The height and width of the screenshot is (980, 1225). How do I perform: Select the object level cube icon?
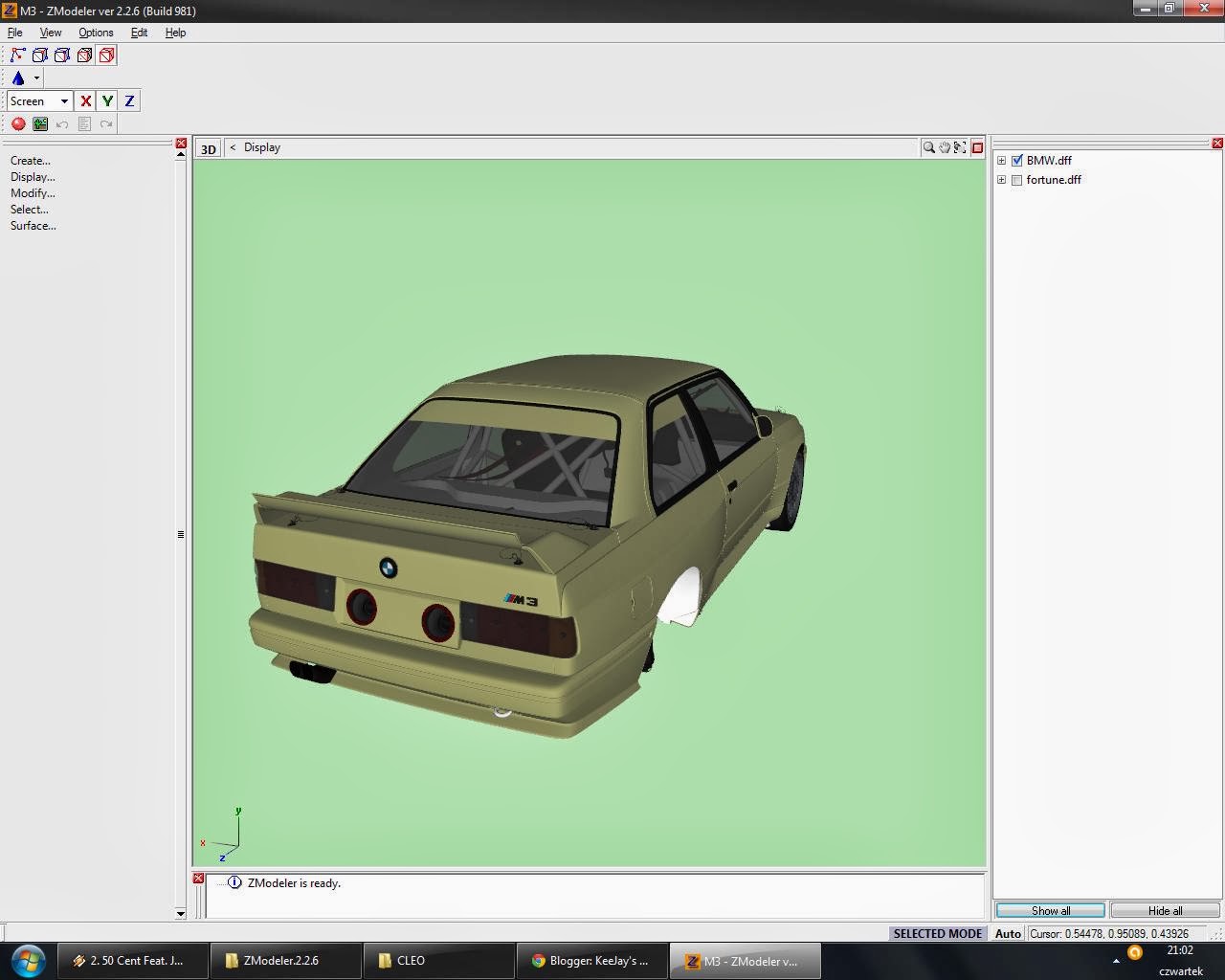pos(84,56)
